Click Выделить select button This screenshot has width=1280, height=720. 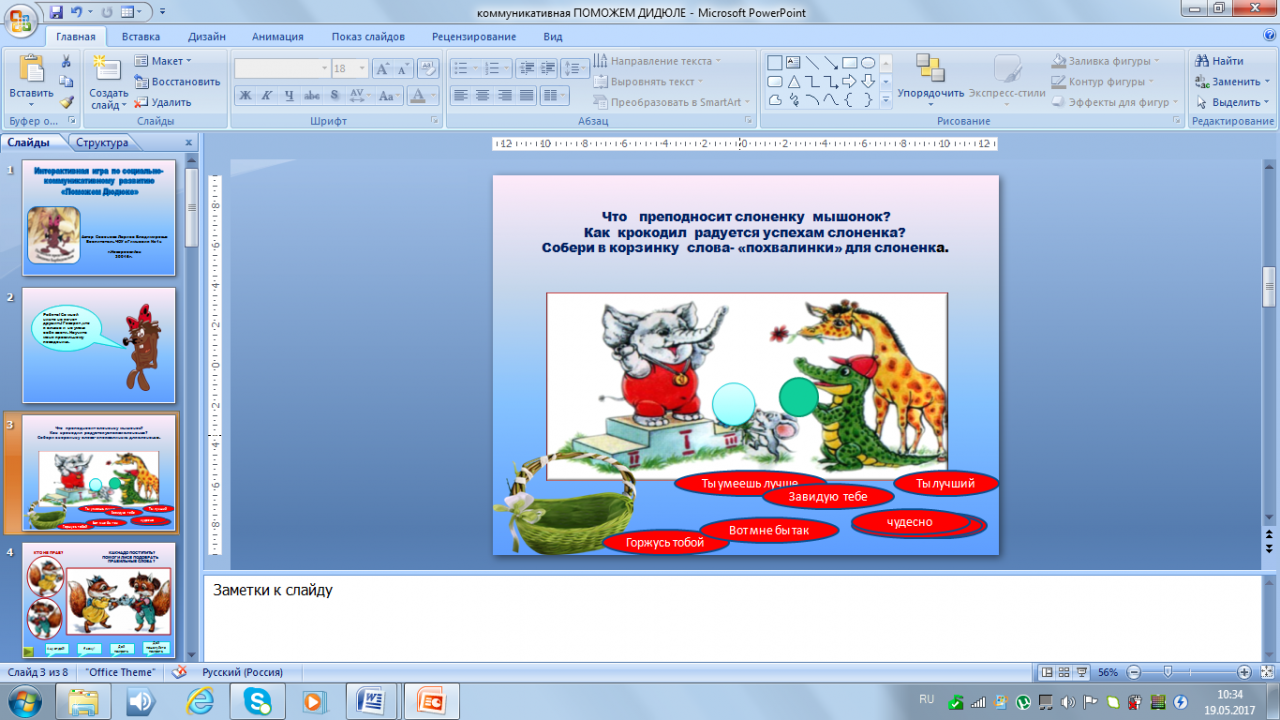click(x=1232, y=102)
